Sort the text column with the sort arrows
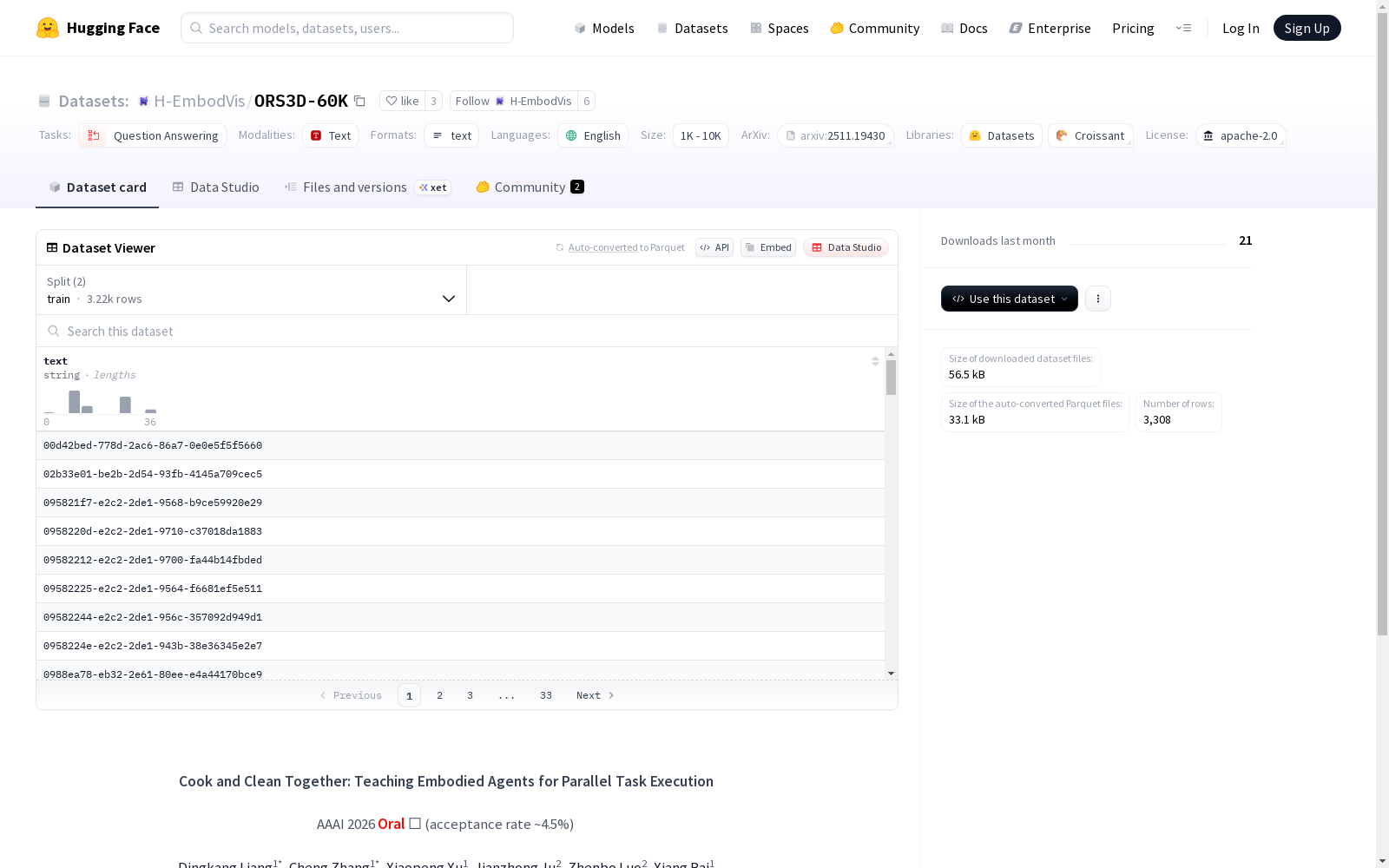The width and height of the screenshot is (1389, 868). click(875, 361)
